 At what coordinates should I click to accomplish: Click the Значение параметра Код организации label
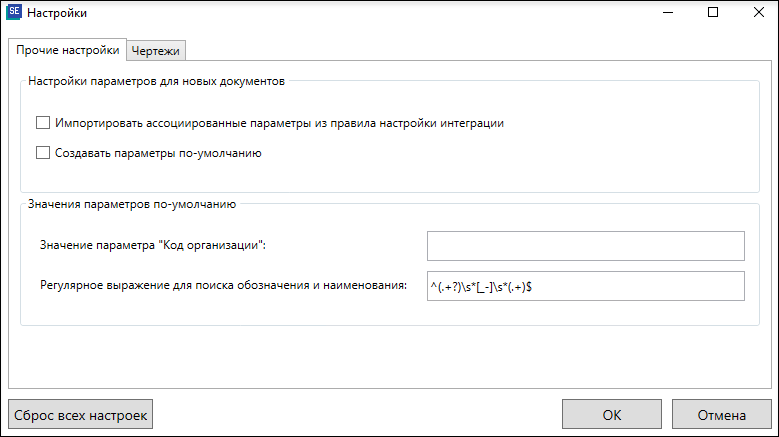pos(153,245)
